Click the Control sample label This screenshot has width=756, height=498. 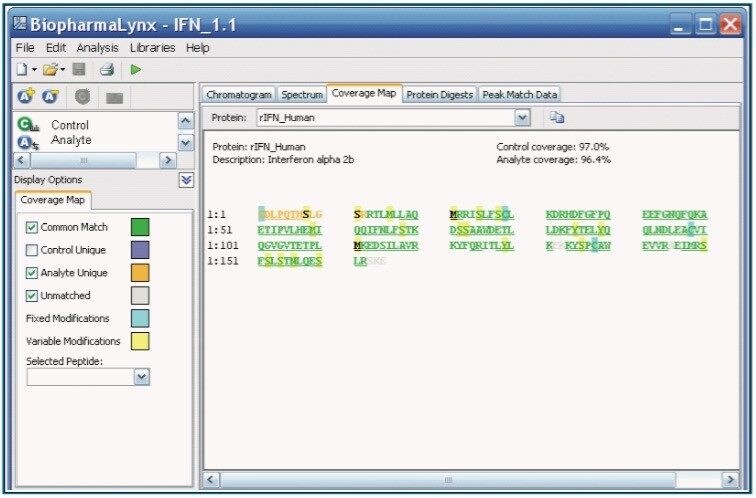[70, 125]
